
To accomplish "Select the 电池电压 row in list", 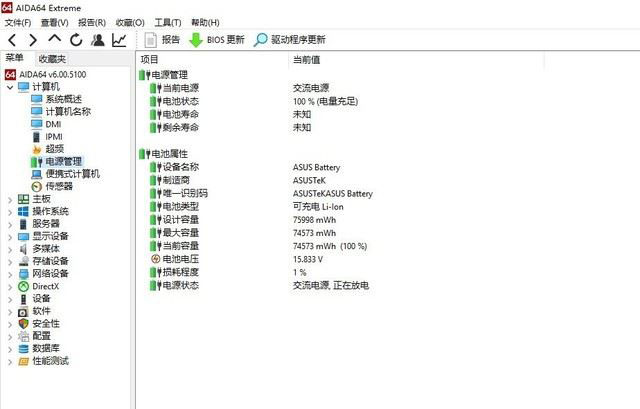I will [180, 259].
